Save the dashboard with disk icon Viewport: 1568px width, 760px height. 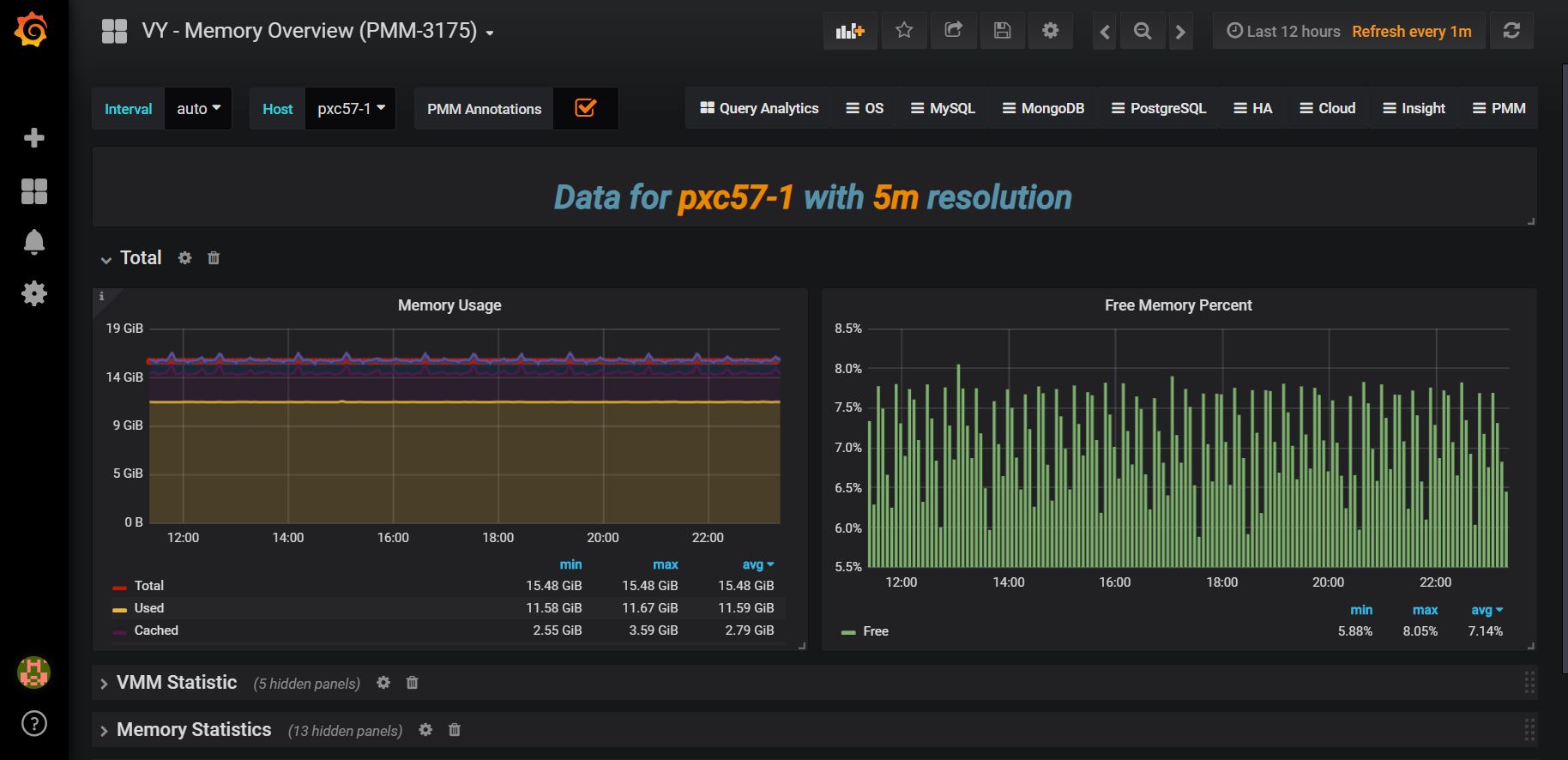1002,32
